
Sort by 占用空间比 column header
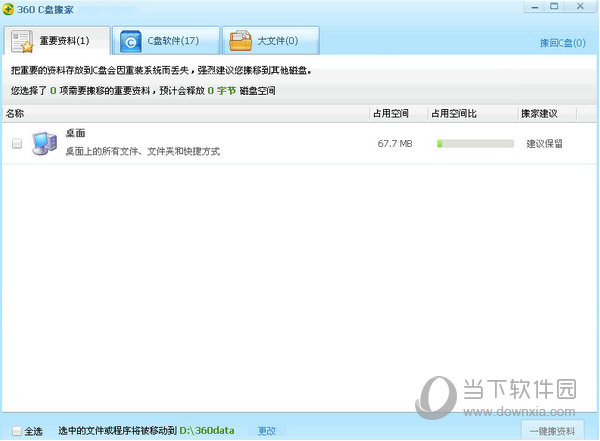point(473,113)
